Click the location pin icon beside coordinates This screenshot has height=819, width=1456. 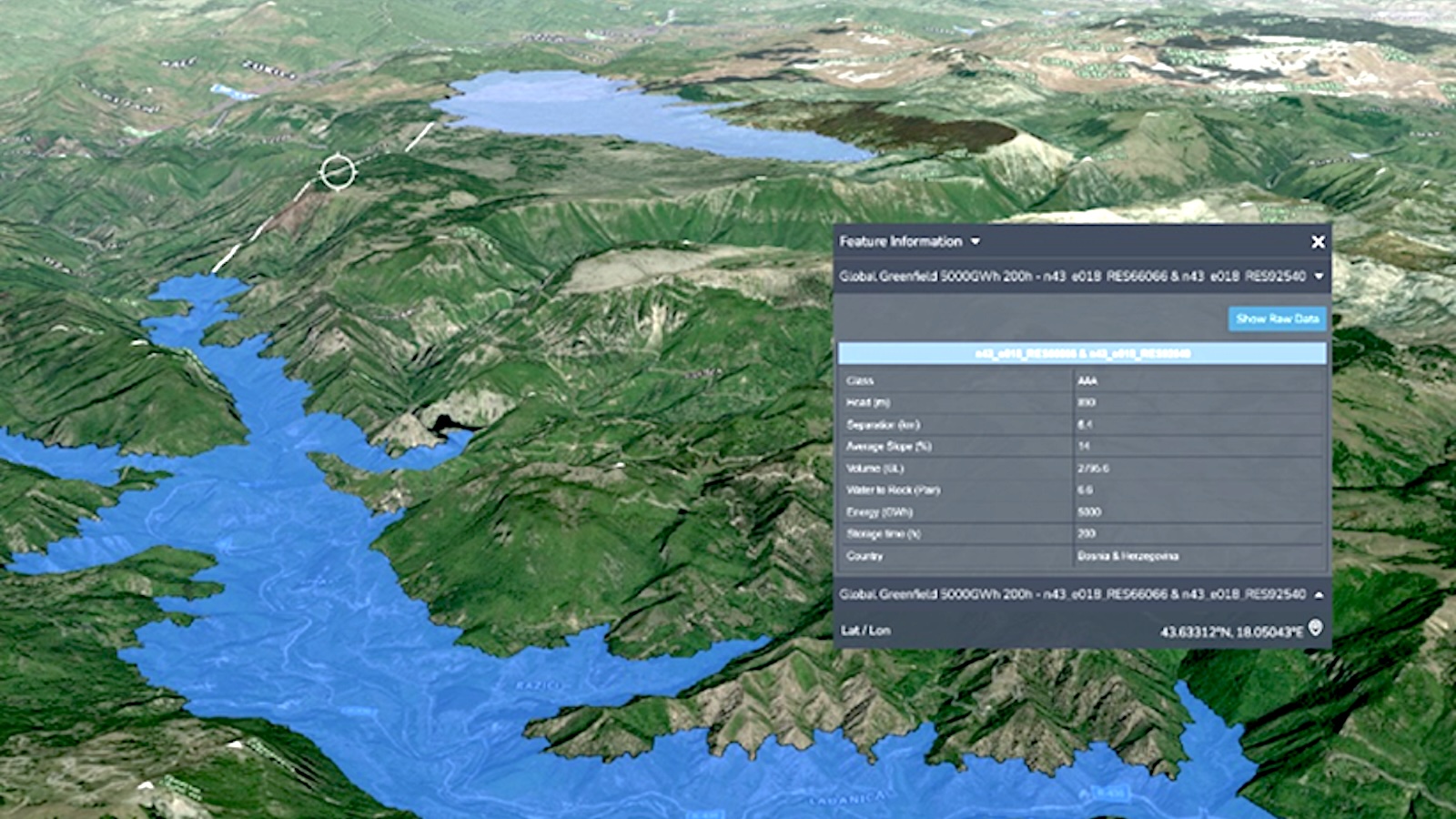coord(1315,628)
